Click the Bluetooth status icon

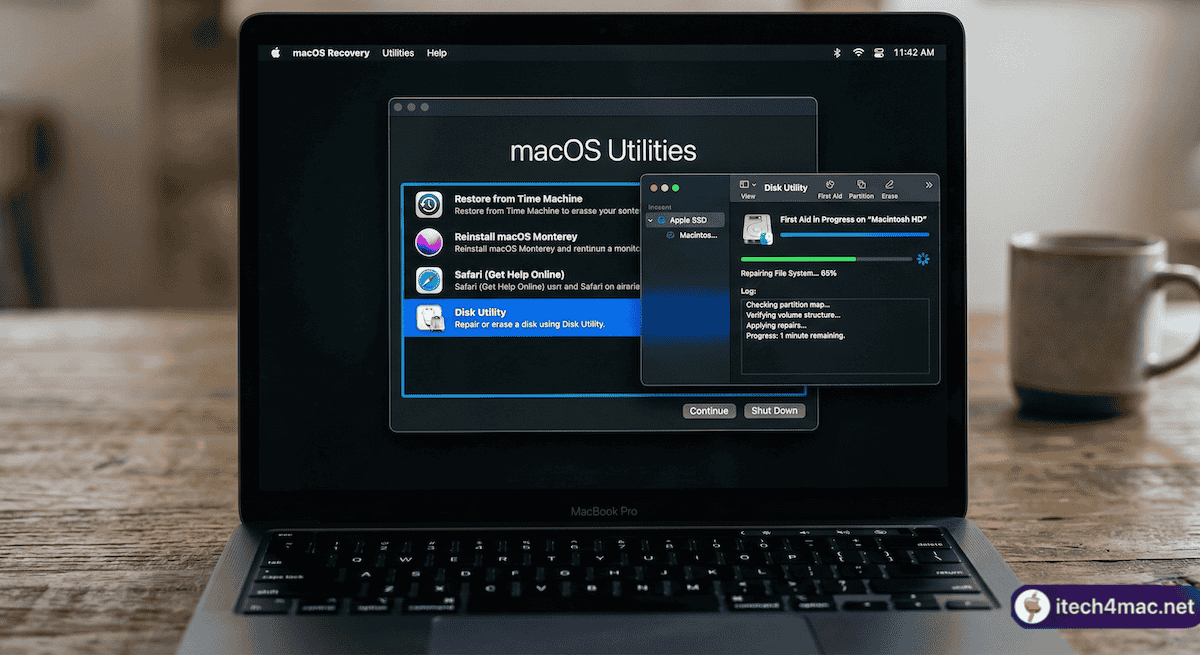[837, 53]
